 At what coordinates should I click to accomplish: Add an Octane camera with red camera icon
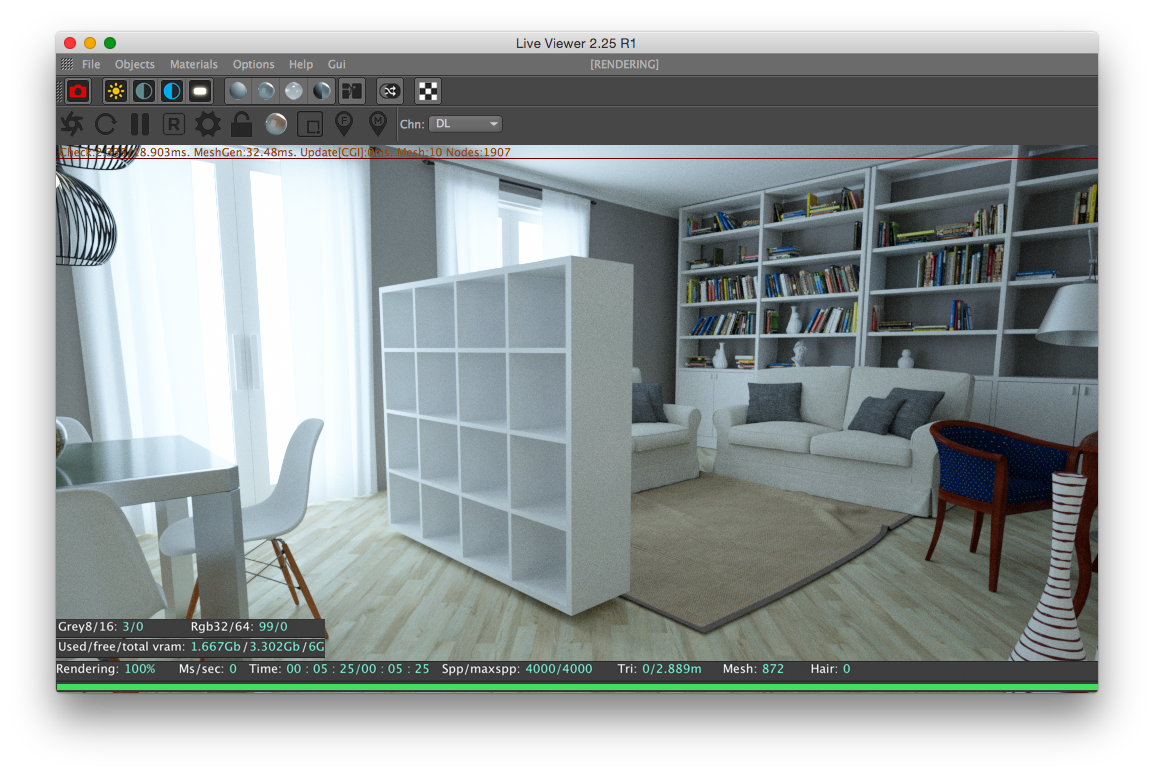[78, 91]
